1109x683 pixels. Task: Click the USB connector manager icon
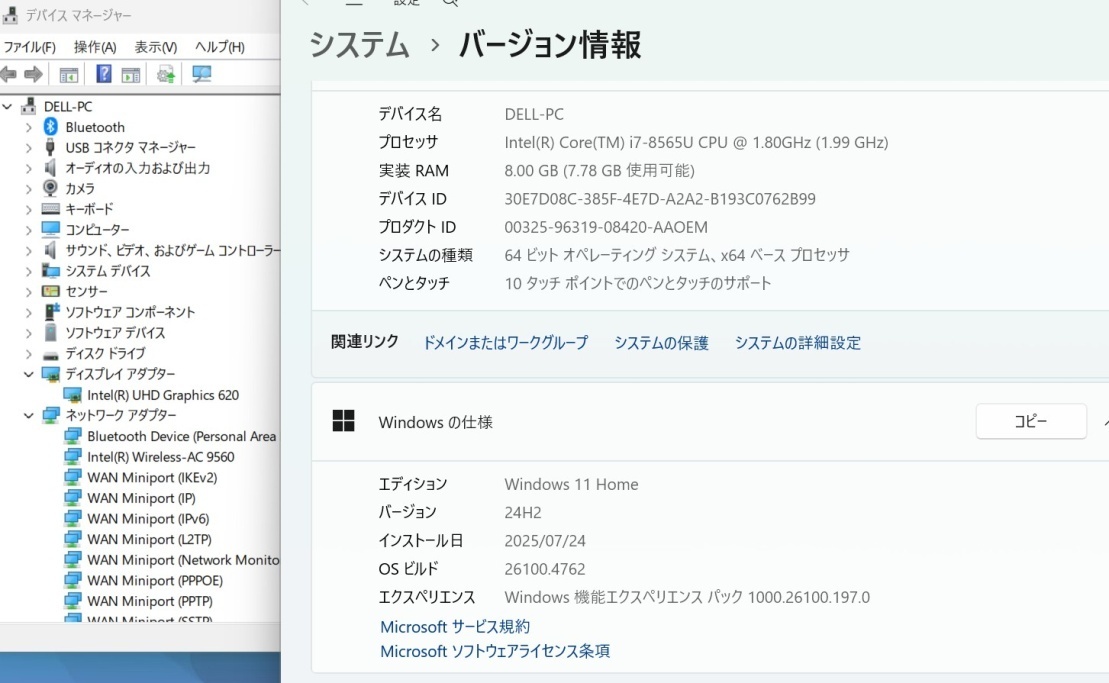(50, 147)
